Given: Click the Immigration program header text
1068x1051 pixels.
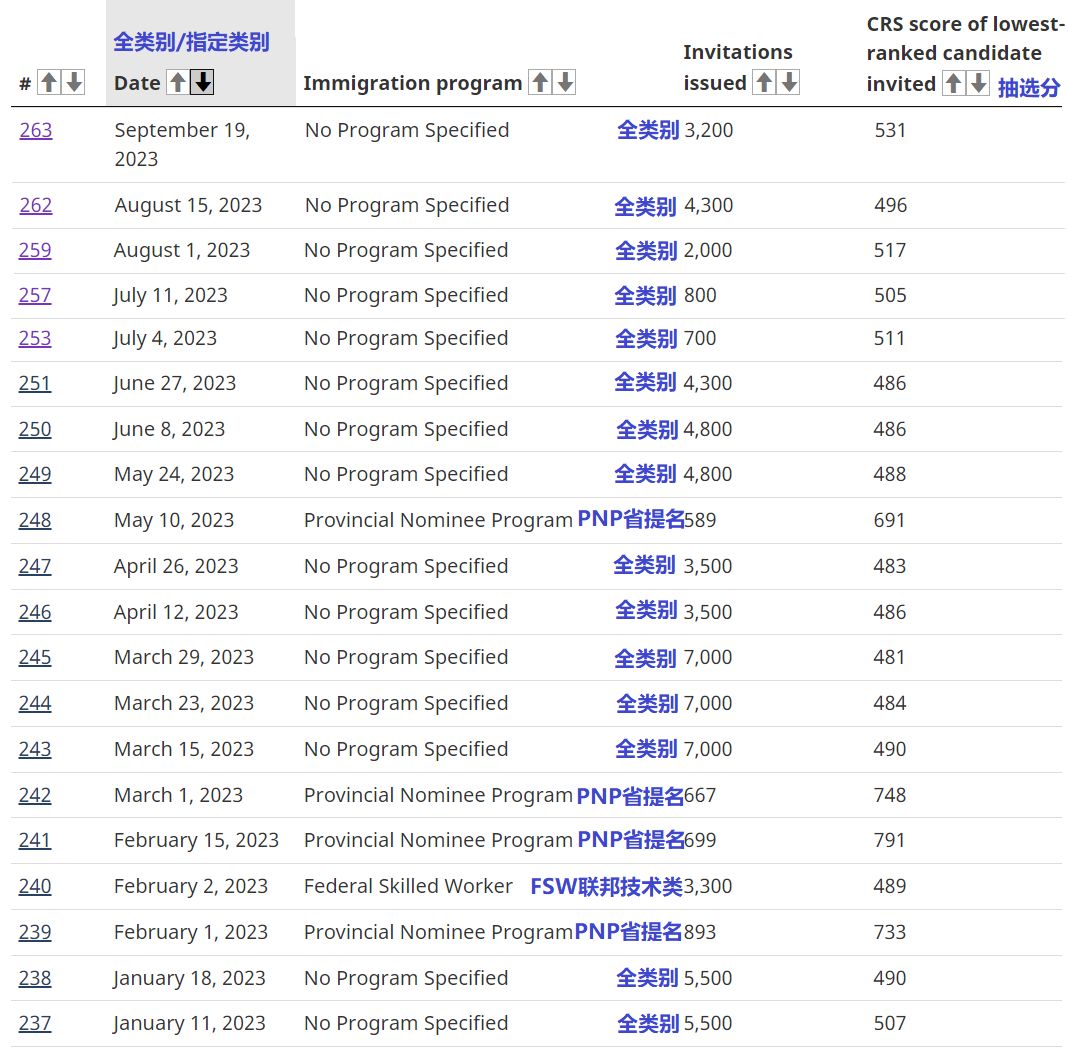Looking at the screenshot, I should pos(413,83).
